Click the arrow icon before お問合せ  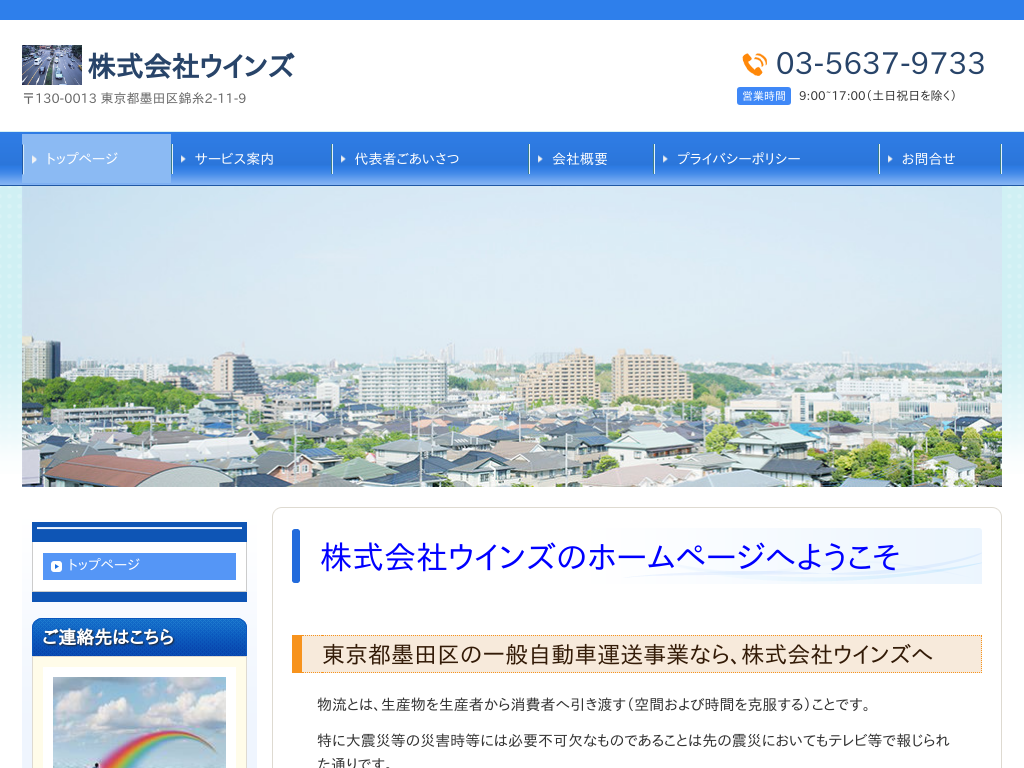click(890, 159)
